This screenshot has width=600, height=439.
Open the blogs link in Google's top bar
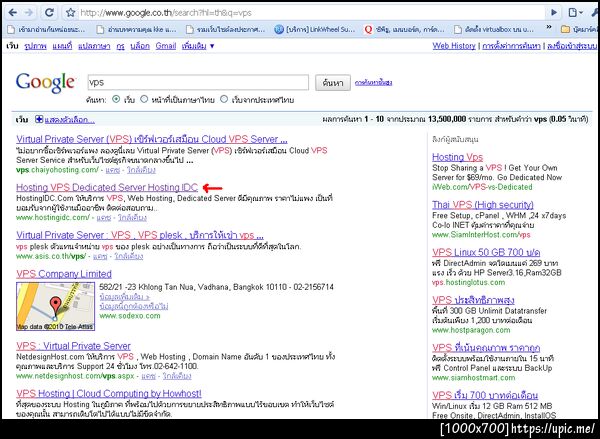coord(140,46)
